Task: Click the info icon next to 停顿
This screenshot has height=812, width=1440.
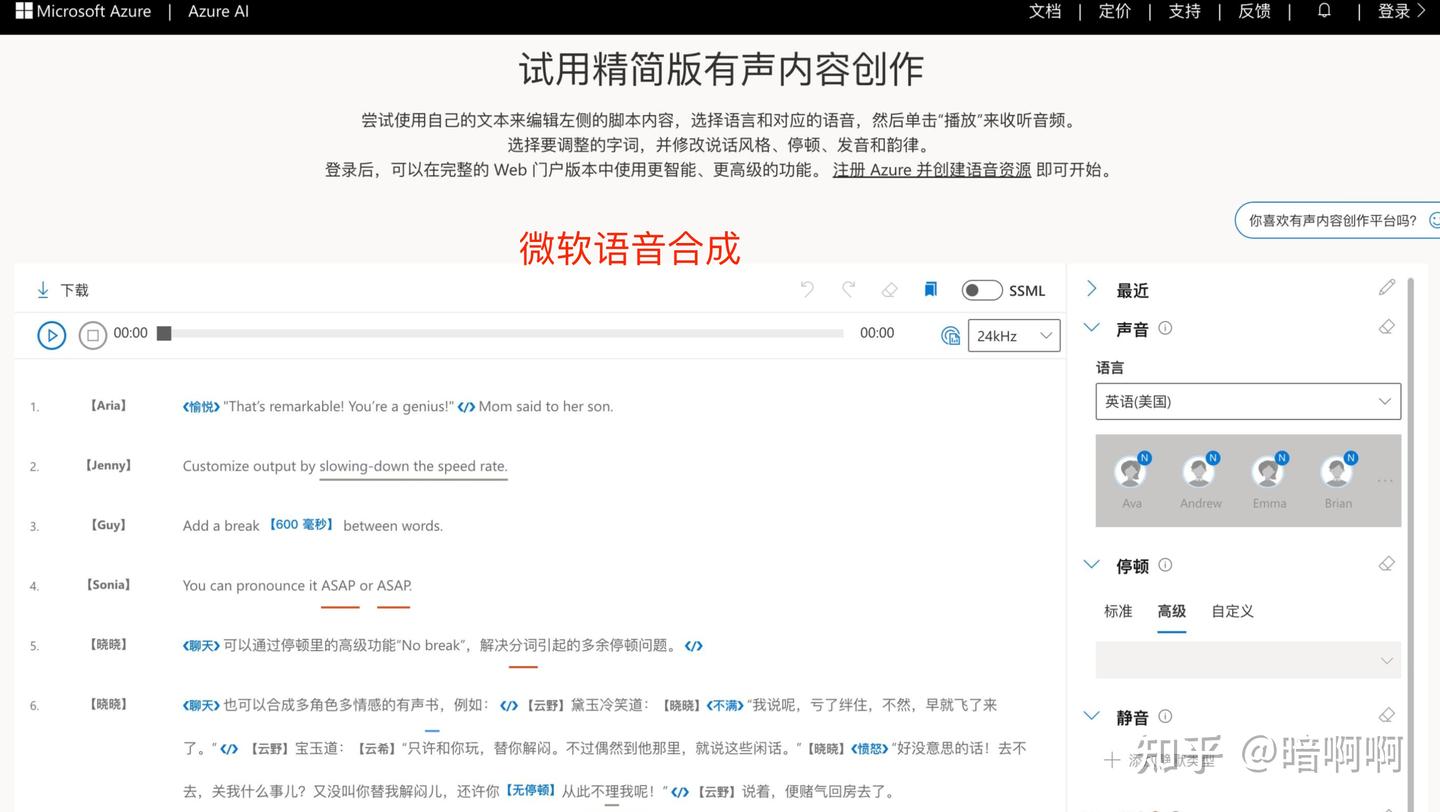Action: [1165, 565]
